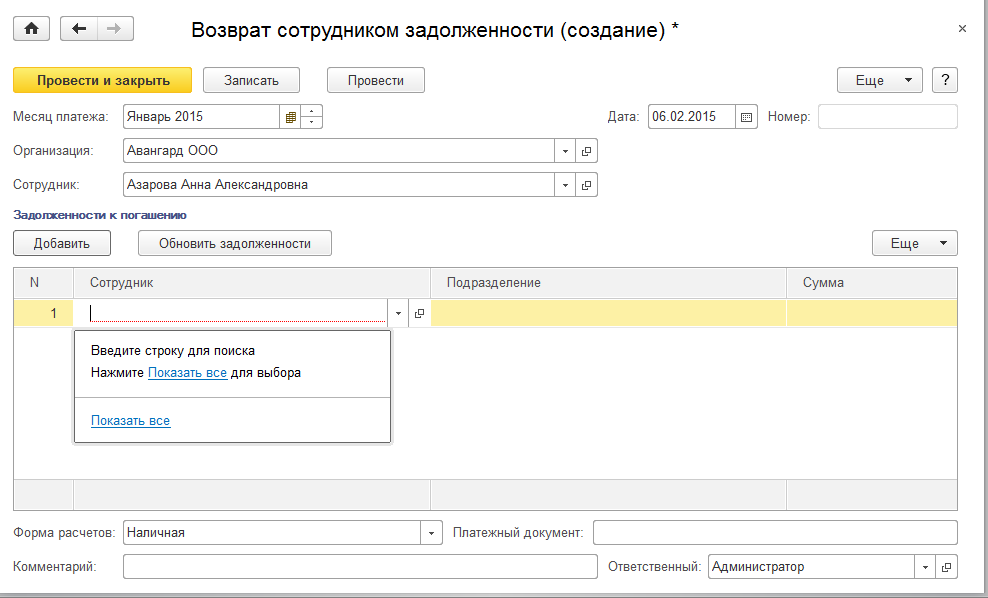Open the help question mark button
The width and height of the screenshot is (988, 598).
(x=945, y=80)
